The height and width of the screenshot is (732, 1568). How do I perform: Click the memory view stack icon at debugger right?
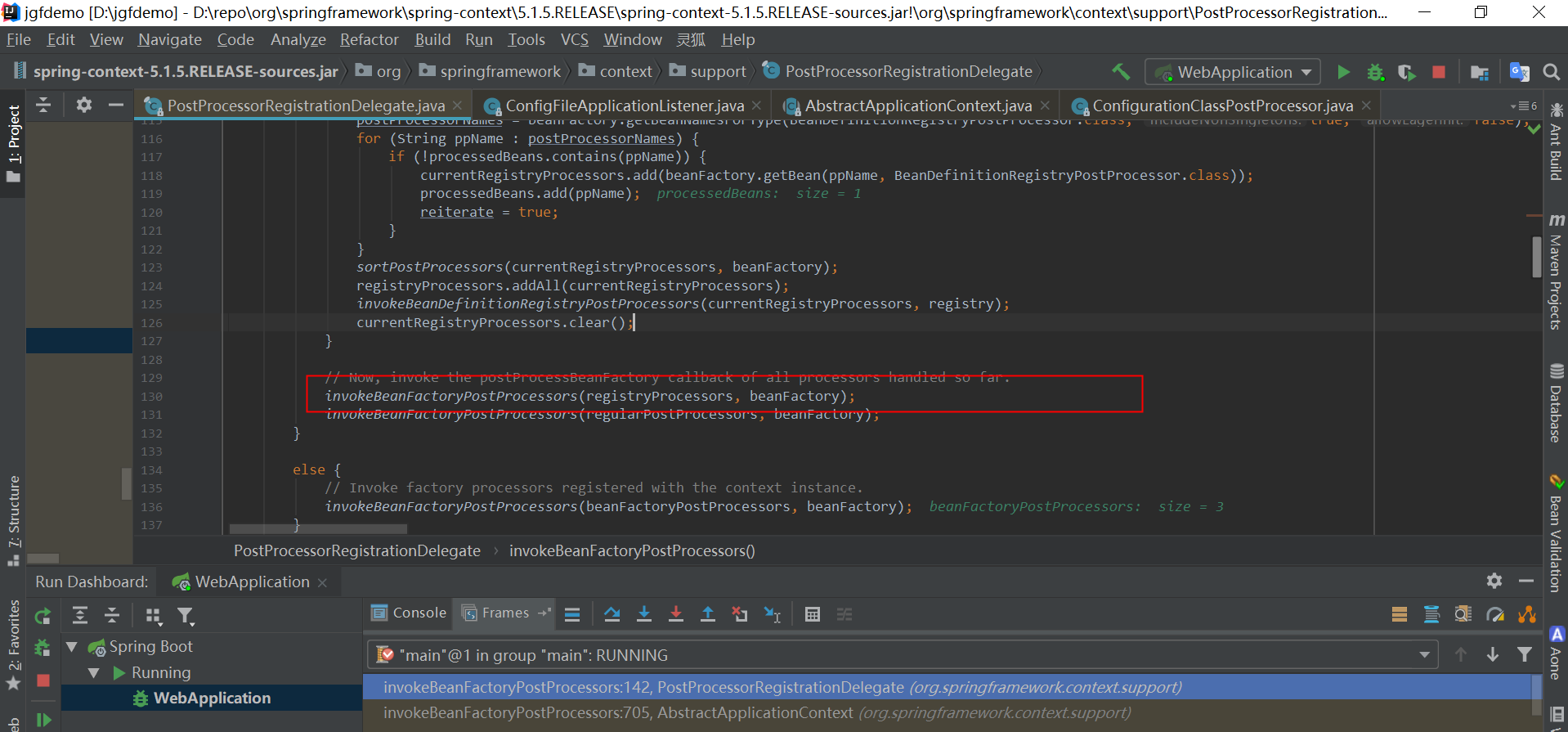coord(1400,614)
